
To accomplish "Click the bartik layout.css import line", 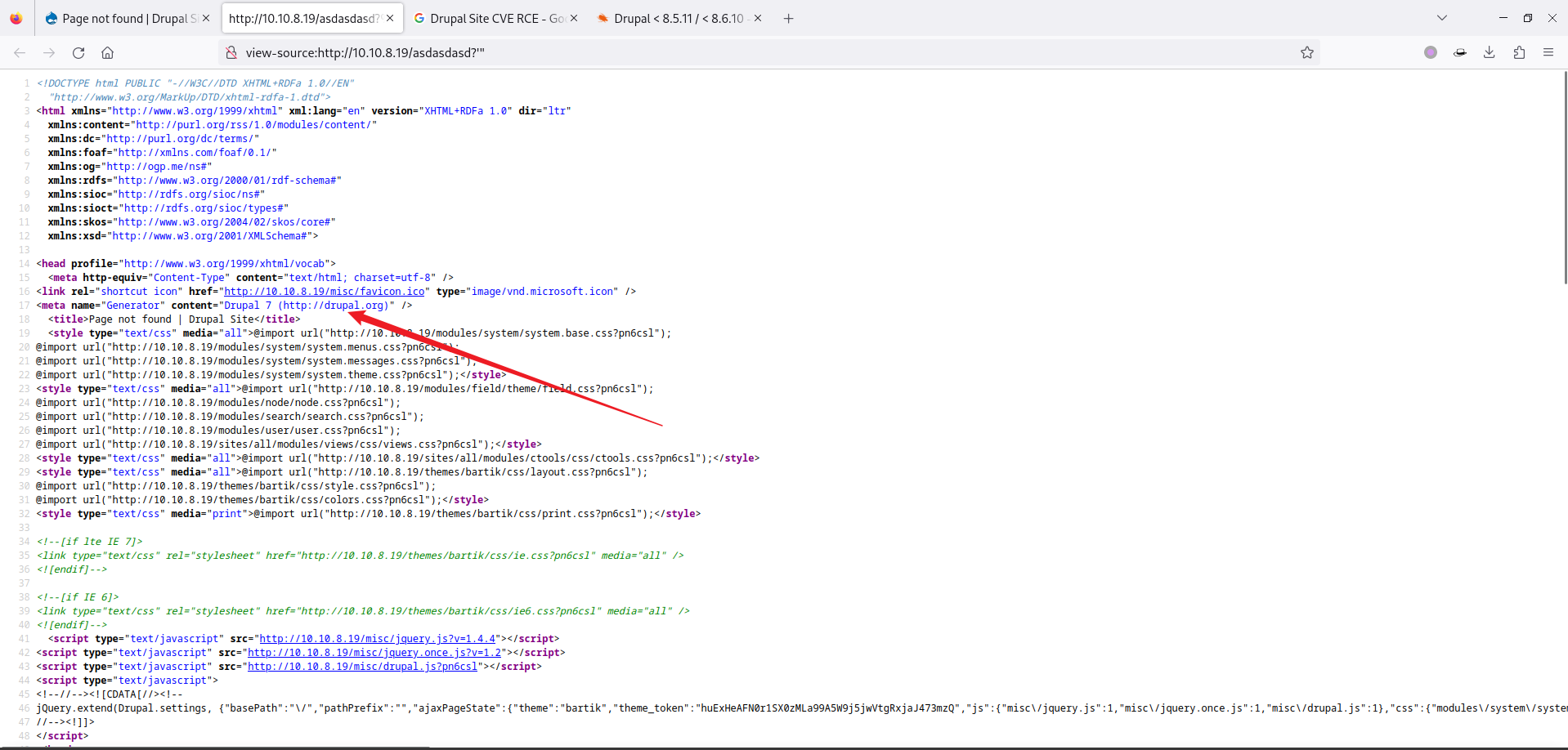I will click(x=342, y=472).
